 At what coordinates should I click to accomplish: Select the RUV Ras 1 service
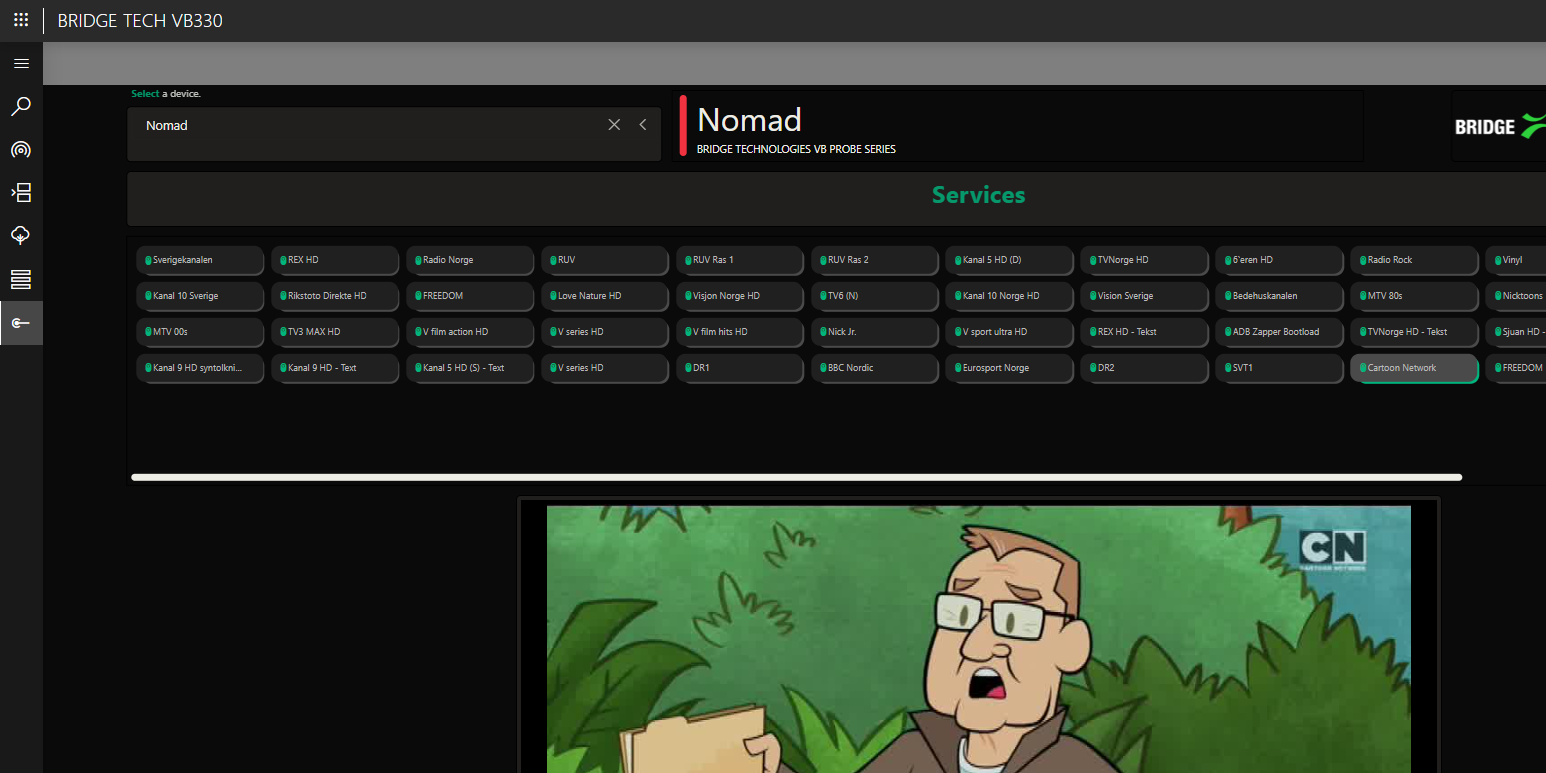pyautogui.click(x=740, y=260)
